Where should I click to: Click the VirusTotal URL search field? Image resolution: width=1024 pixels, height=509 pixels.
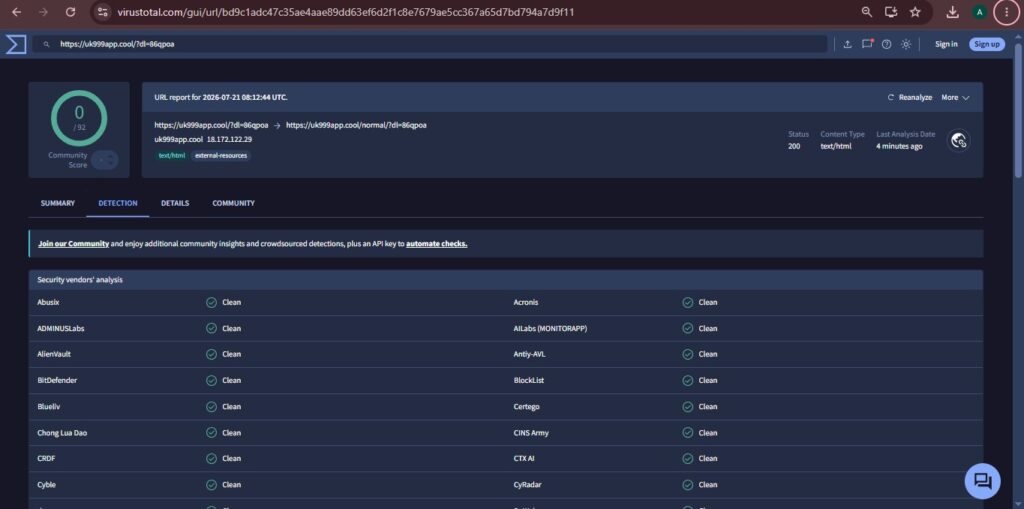(431, 44)
